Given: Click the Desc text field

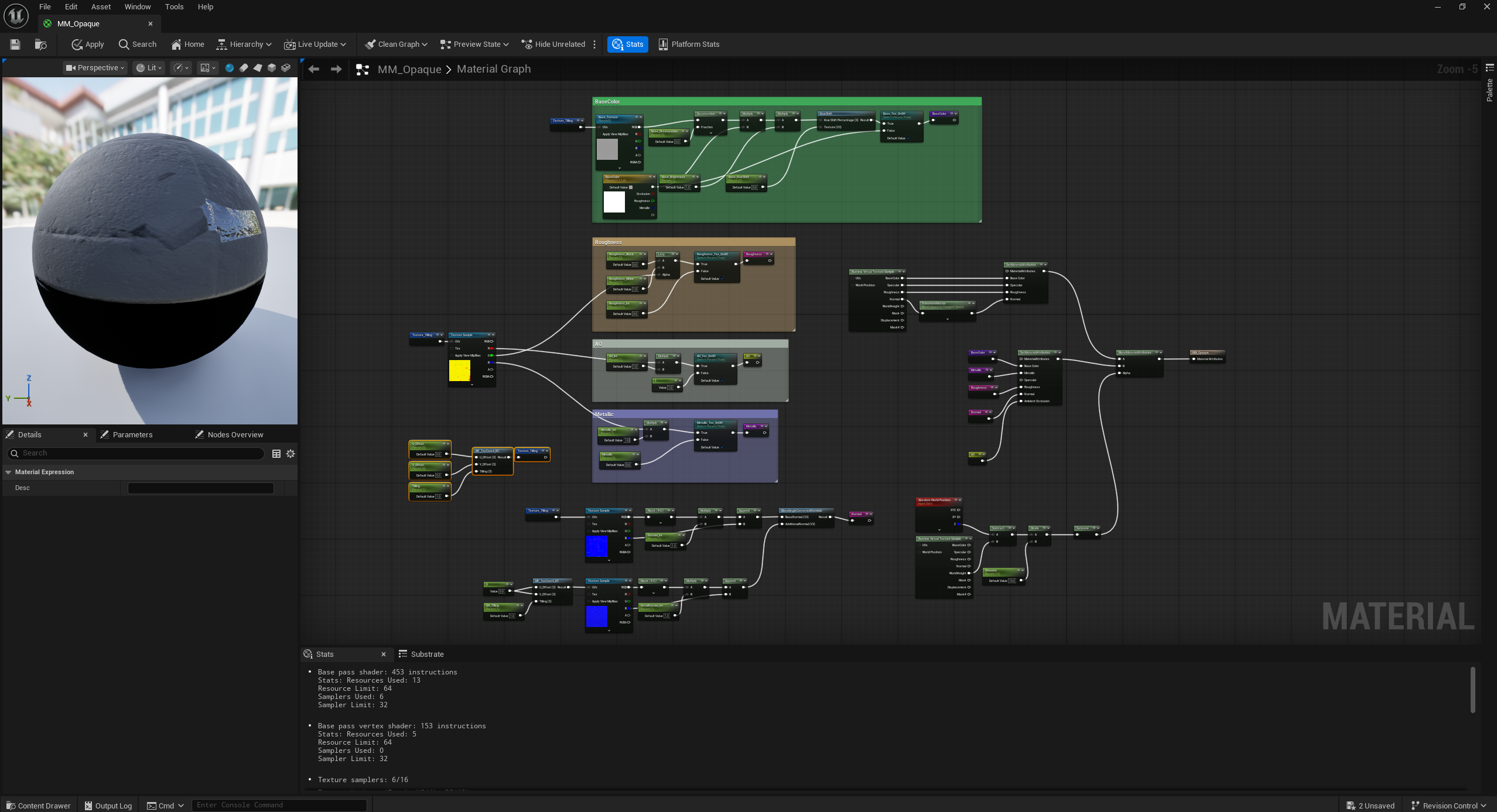Looking at the screenshot, I should pyautogui.click(x=200, y=488).
